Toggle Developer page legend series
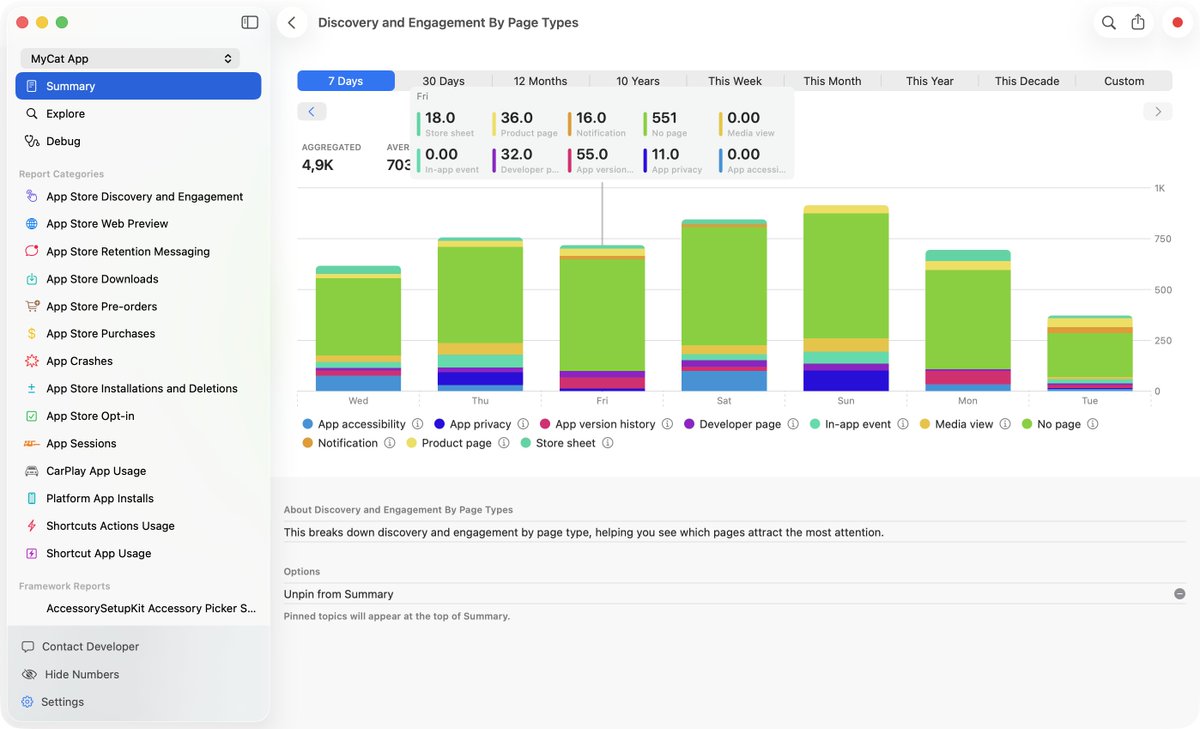This screenshot has width=1200, height=729. 732,424
